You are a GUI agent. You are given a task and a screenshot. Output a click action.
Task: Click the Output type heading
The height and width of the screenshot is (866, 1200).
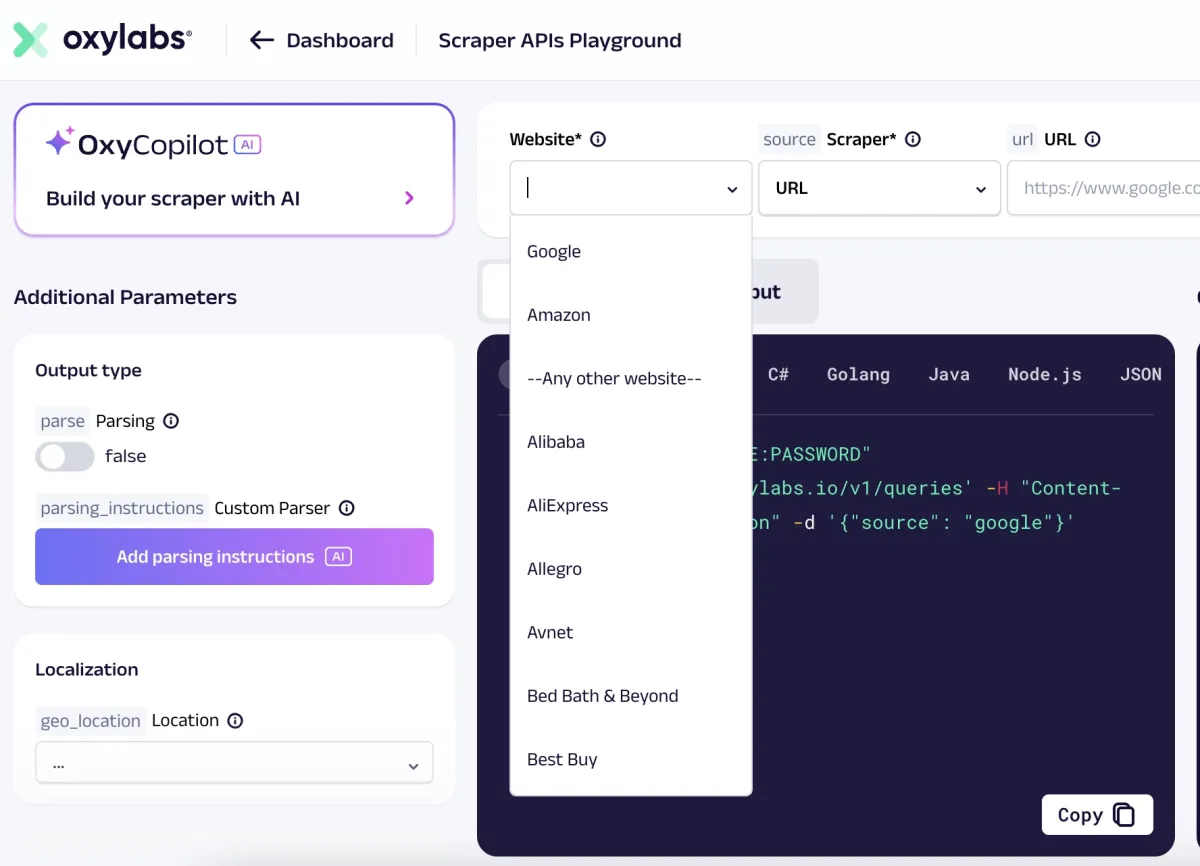pos(88,370)
